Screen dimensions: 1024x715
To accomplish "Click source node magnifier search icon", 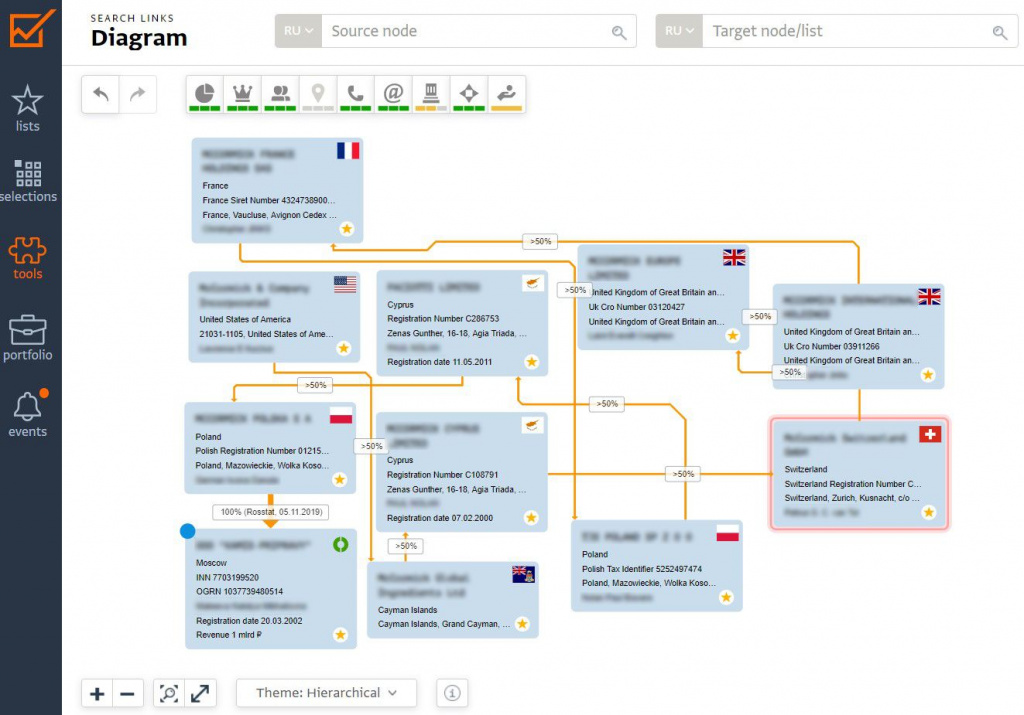I will pos(619,32).
